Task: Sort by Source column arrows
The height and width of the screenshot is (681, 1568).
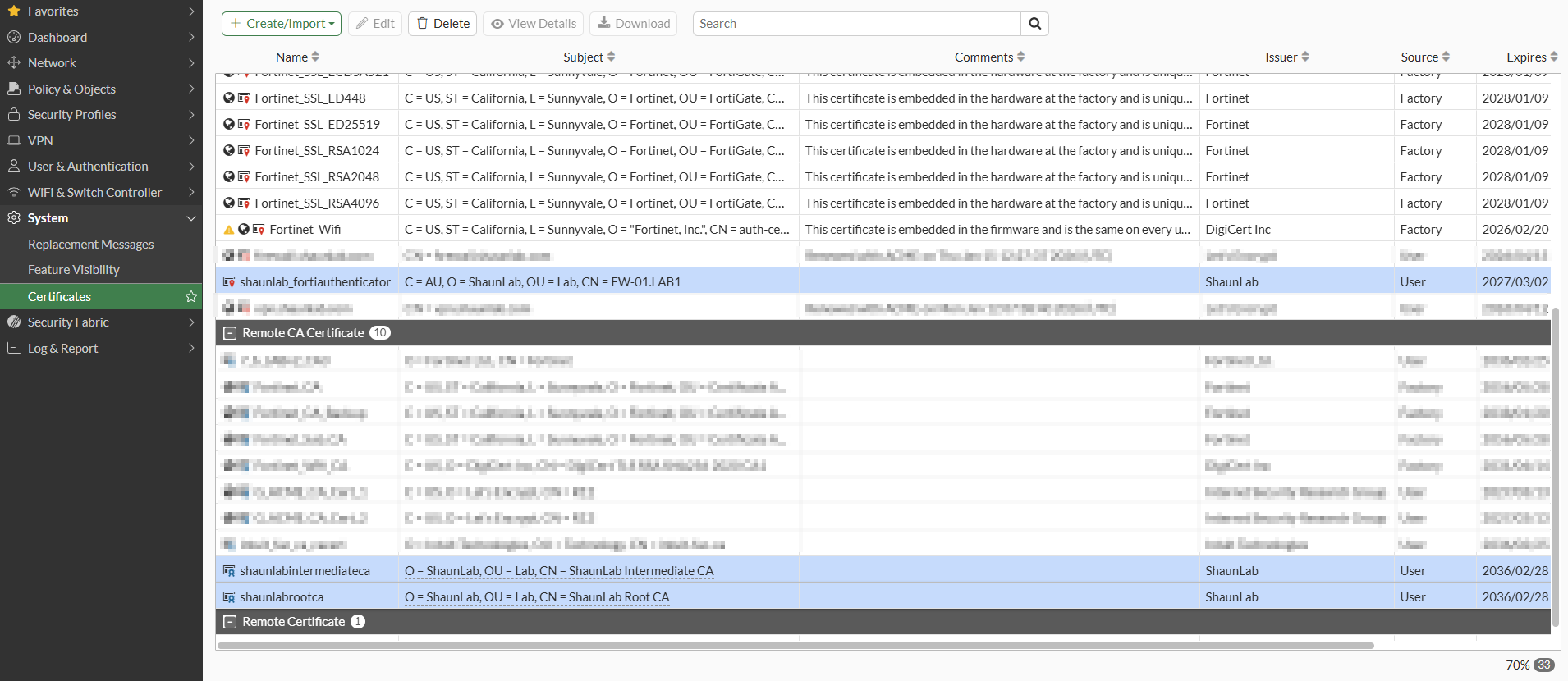Action: click(x=1446, y=57)
